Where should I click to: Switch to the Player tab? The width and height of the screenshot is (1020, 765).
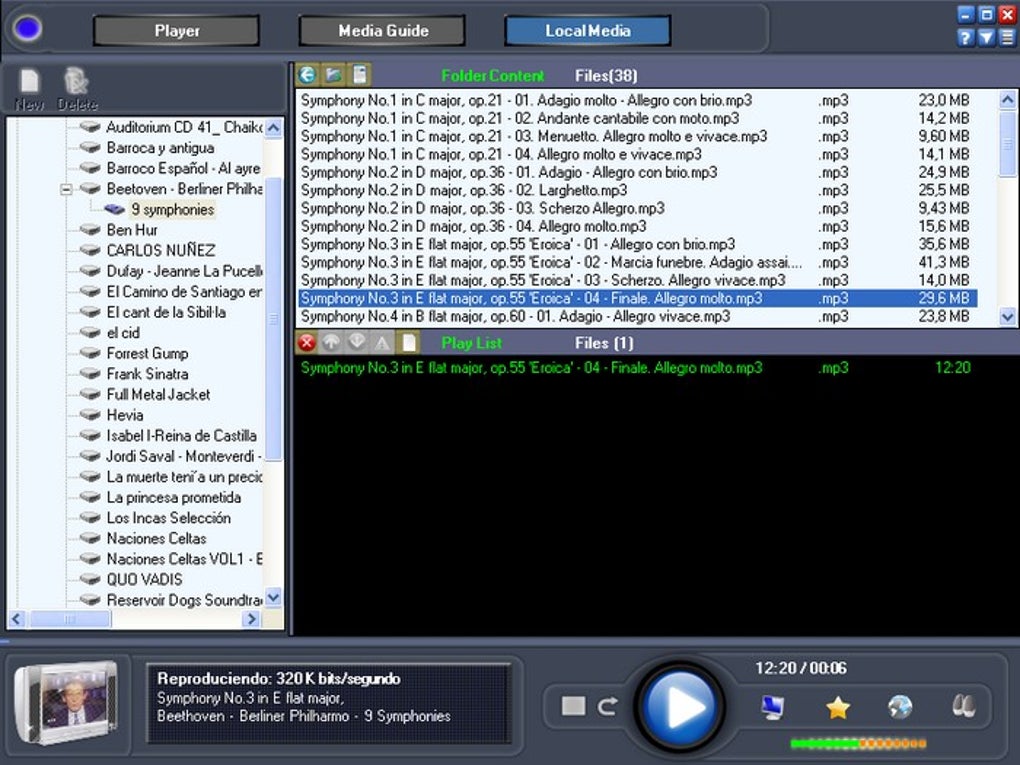click(x=176, y=31)
